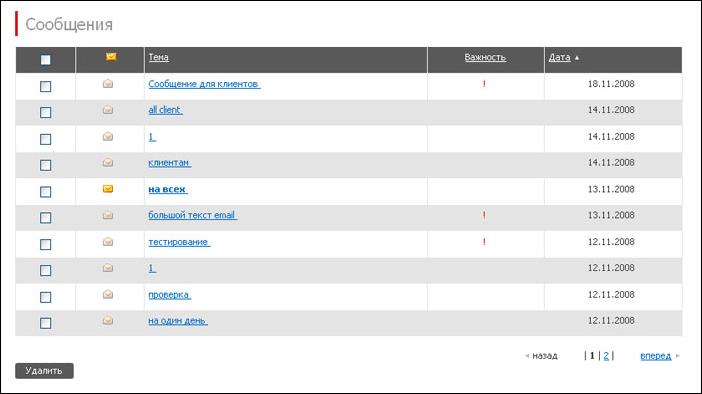Open the all client message
Viewport: 702px width, 394px height.
click(165, 110)
